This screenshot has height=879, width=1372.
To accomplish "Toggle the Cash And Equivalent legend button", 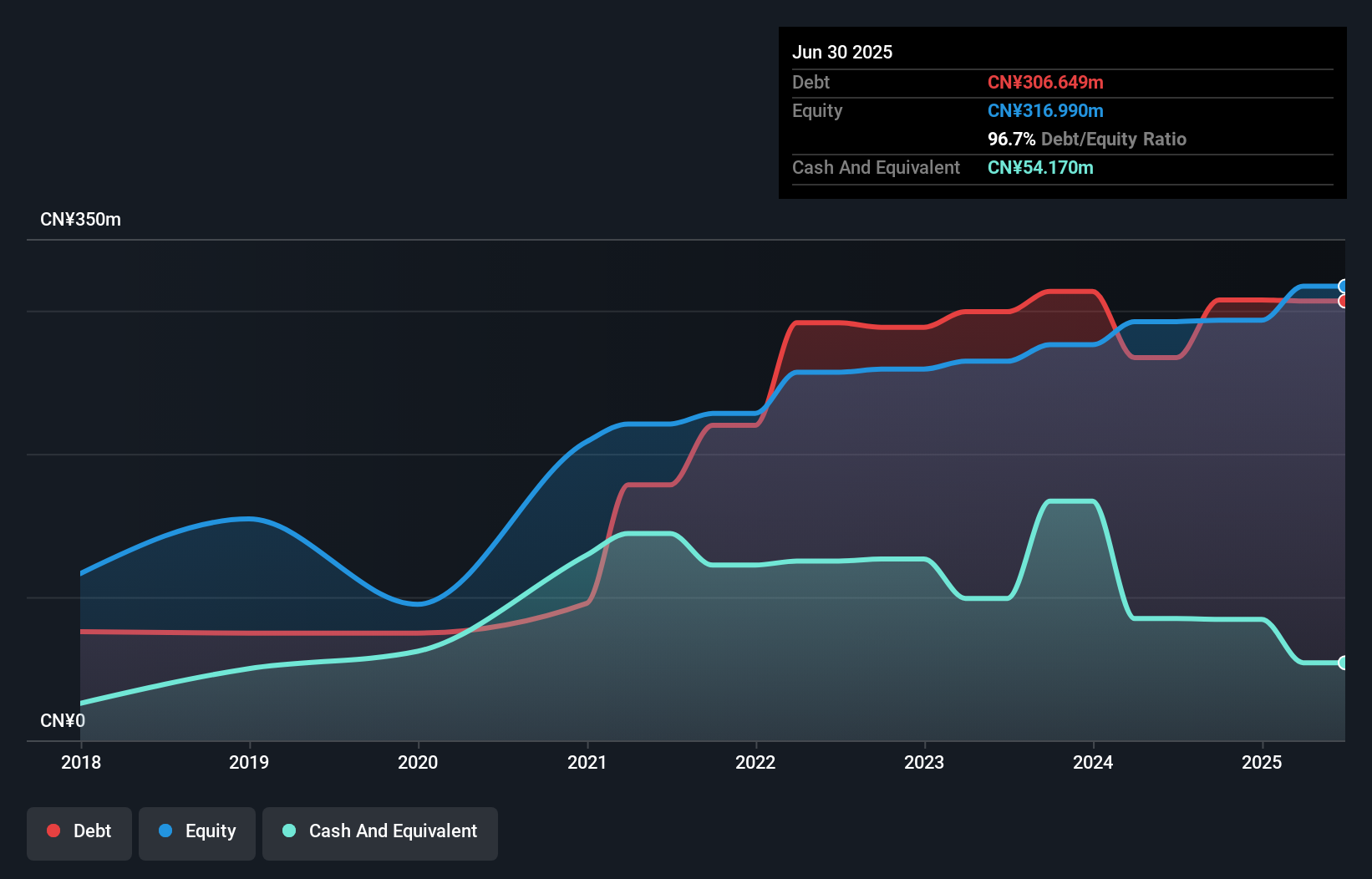I will [380, 833].
